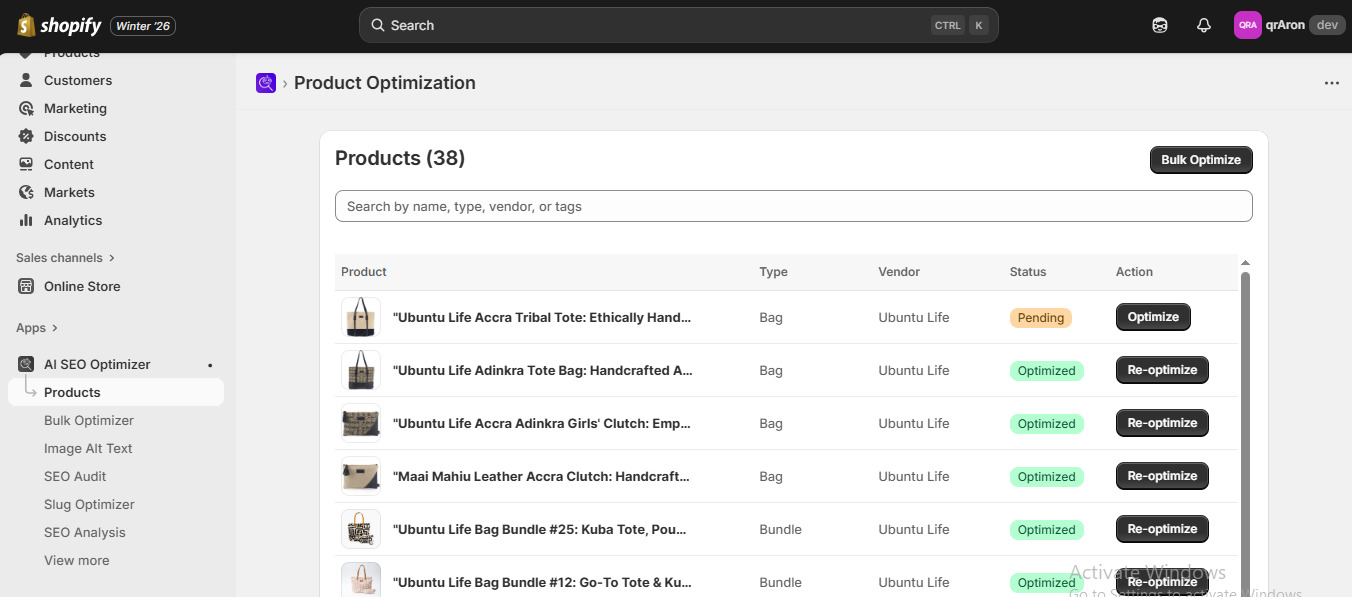The width and height of the screenshot is (1352, 597).
Task: Click the product search field
Action: coord(793,206)
